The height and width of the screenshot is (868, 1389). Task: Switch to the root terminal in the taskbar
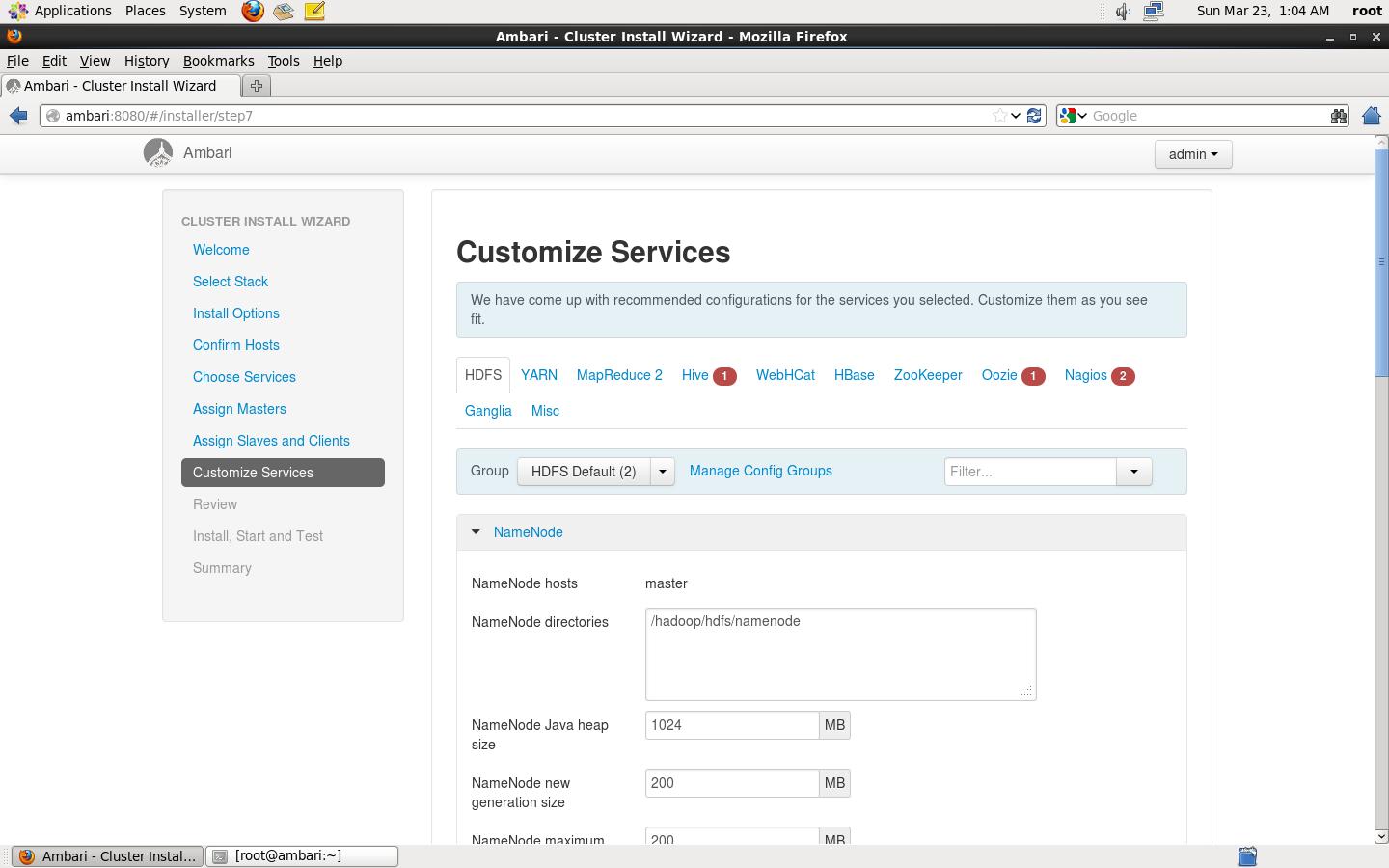tap(299, 855)
